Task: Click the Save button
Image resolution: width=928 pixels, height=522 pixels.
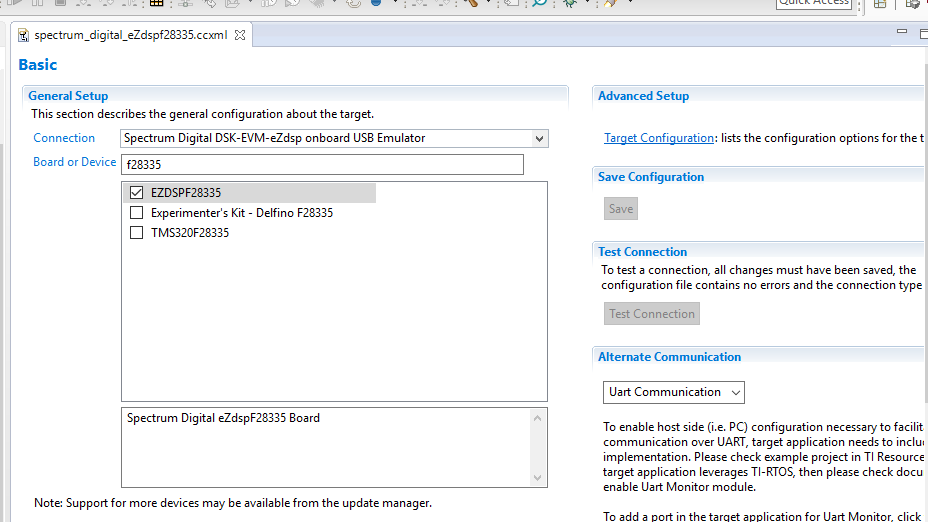Action: [x=621, y=209]
